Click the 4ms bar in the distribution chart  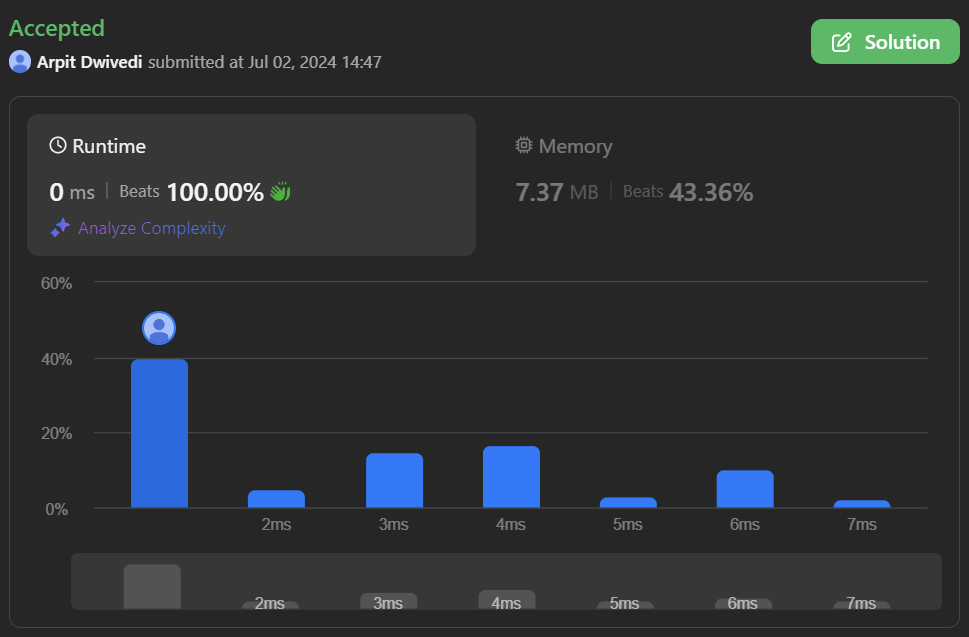click(x=511, y=477)
